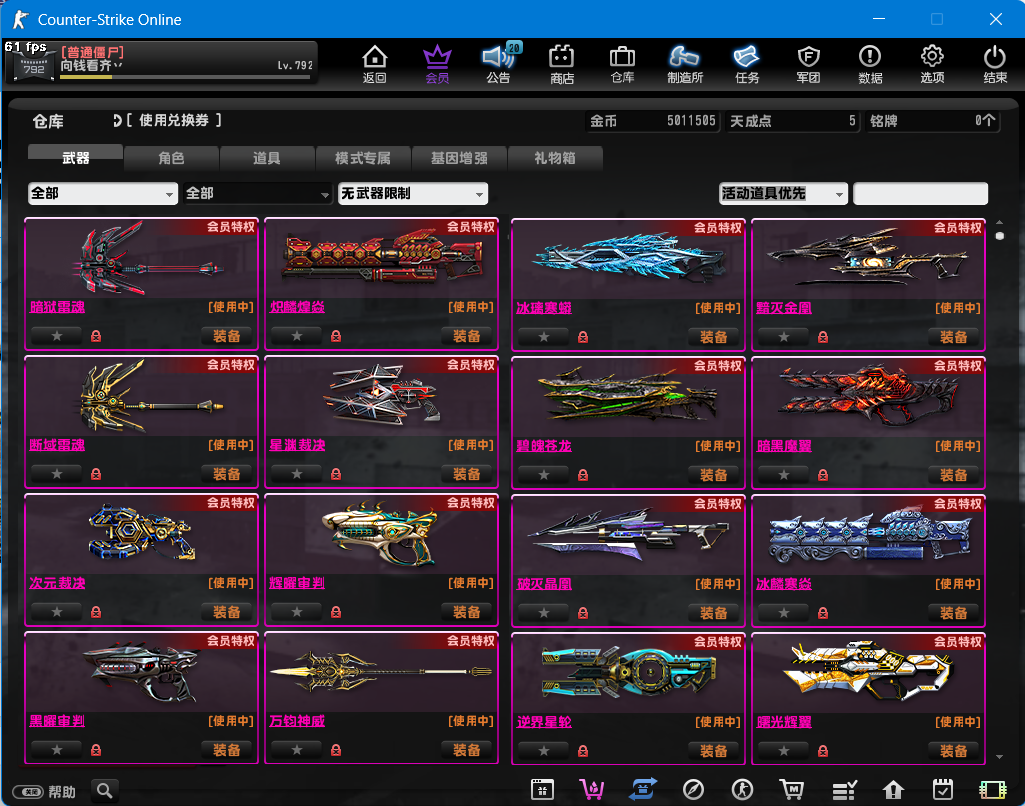The image size is (1025, 806).
Task: Click 装备 for 次元裁决
Action: point(226,612)
